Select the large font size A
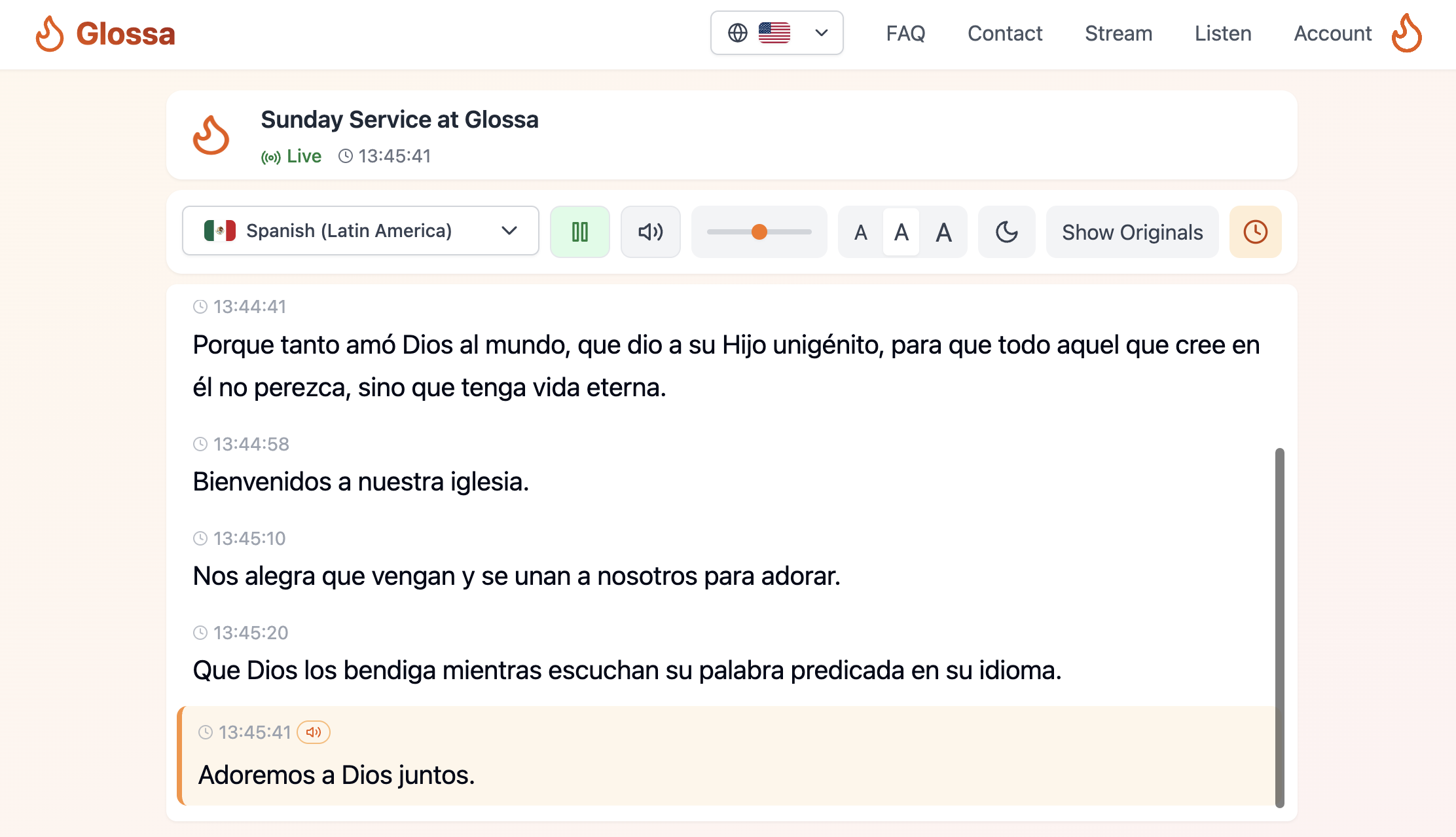The height and width of the screenshot is (837, 1456). [943, 232]
